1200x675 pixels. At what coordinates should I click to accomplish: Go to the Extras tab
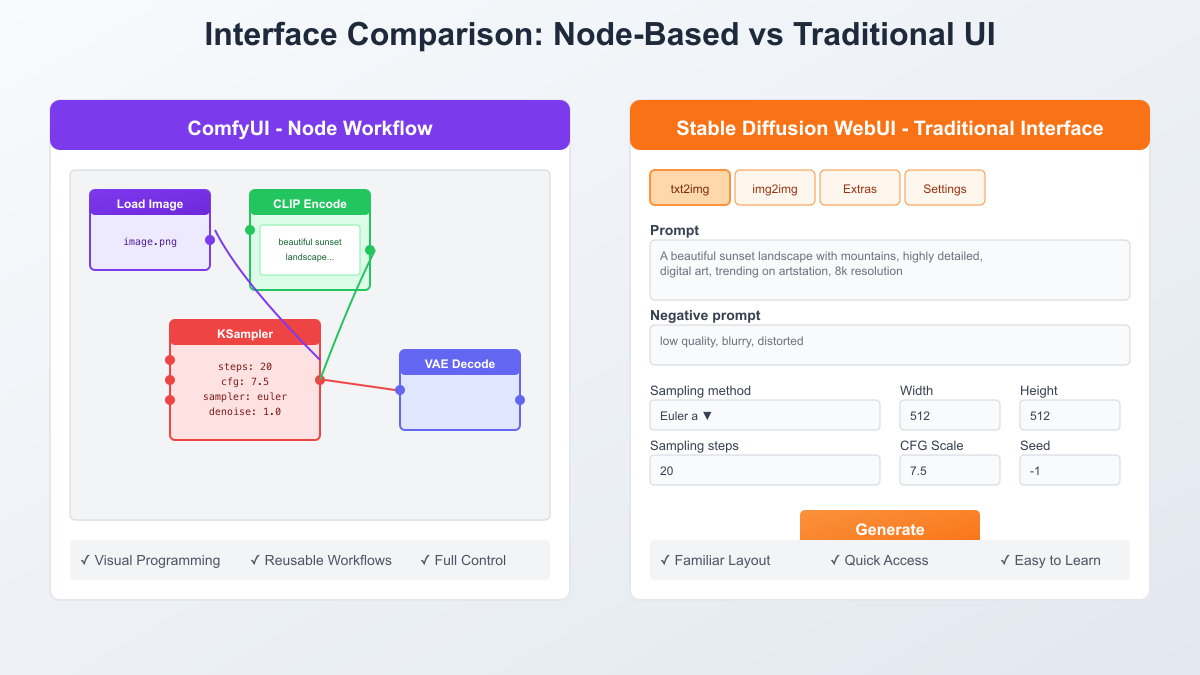click(x=860, y=188)
